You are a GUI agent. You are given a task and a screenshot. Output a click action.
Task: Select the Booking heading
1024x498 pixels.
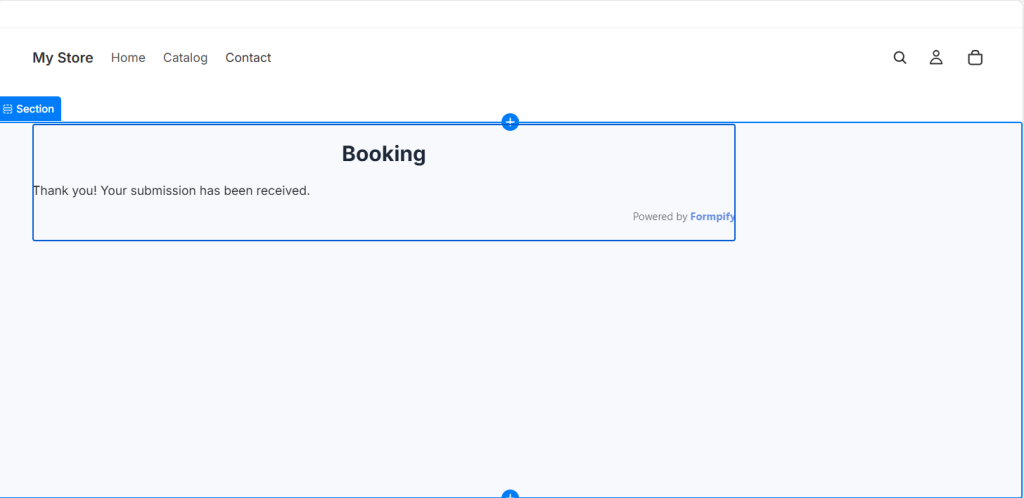coord(384,154)
